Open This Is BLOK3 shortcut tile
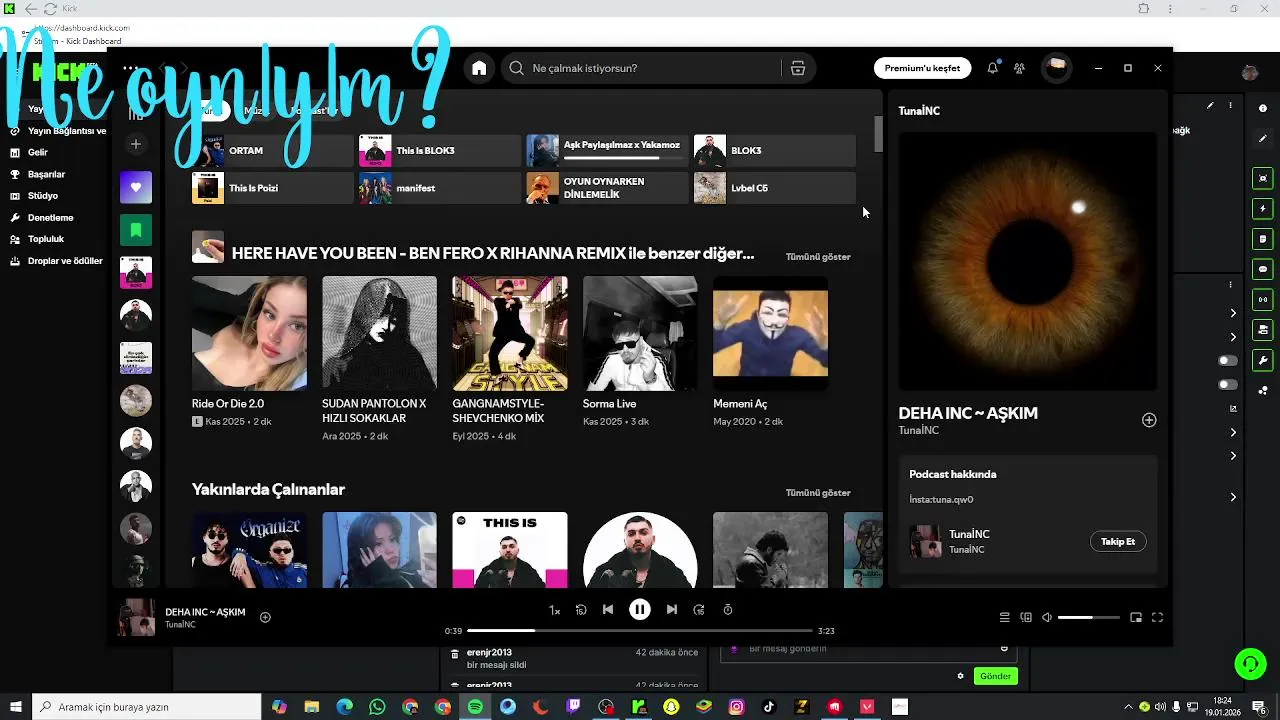 (x=439, y=151)
